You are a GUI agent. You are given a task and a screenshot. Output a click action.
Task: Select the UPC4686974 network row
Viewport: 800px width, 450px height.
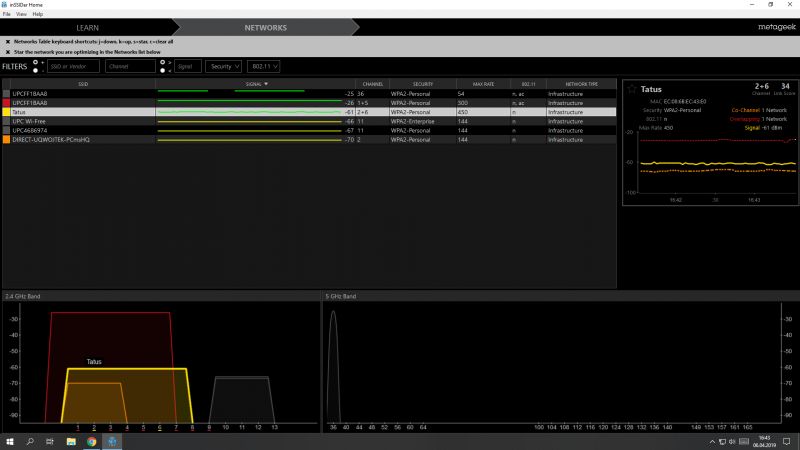point(309,131)
